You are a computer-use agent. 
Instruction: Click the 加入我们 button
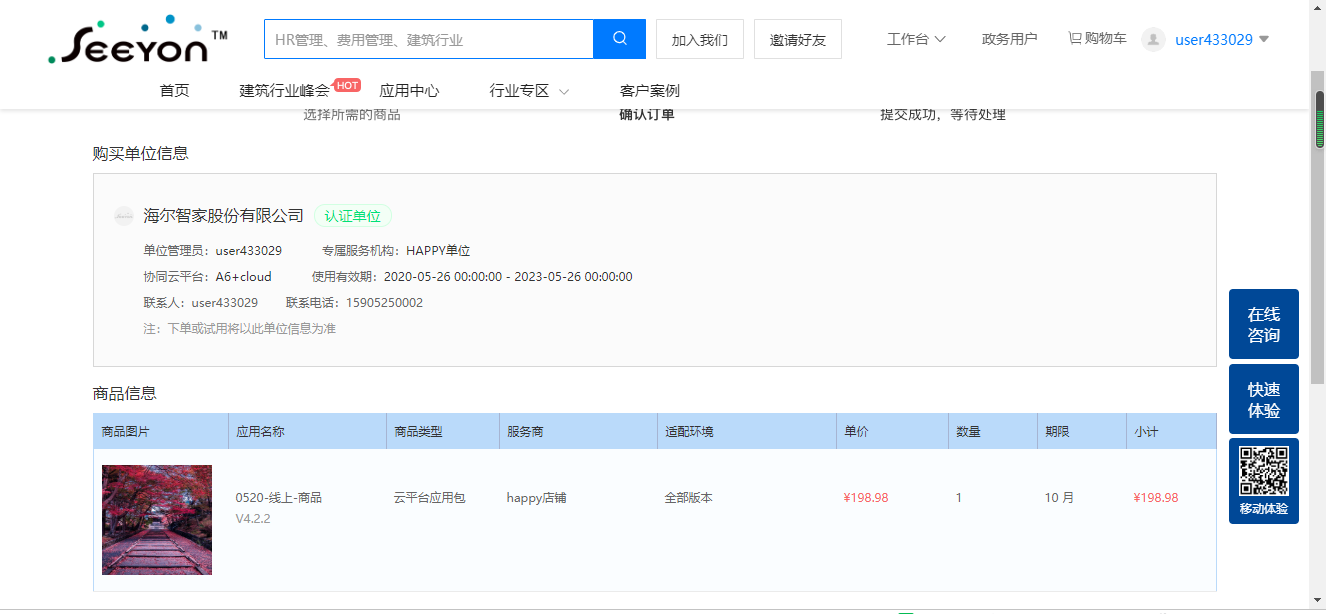[x=700, y=39]
